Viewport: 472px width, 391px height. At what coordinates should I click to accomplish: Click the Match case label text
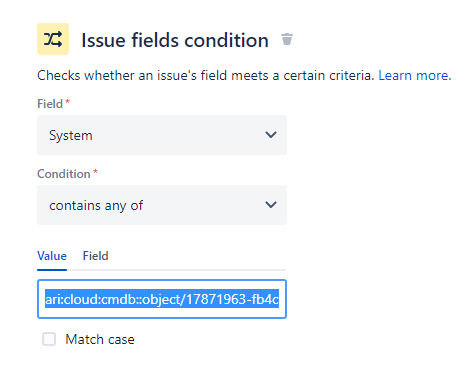click(100, 339)
